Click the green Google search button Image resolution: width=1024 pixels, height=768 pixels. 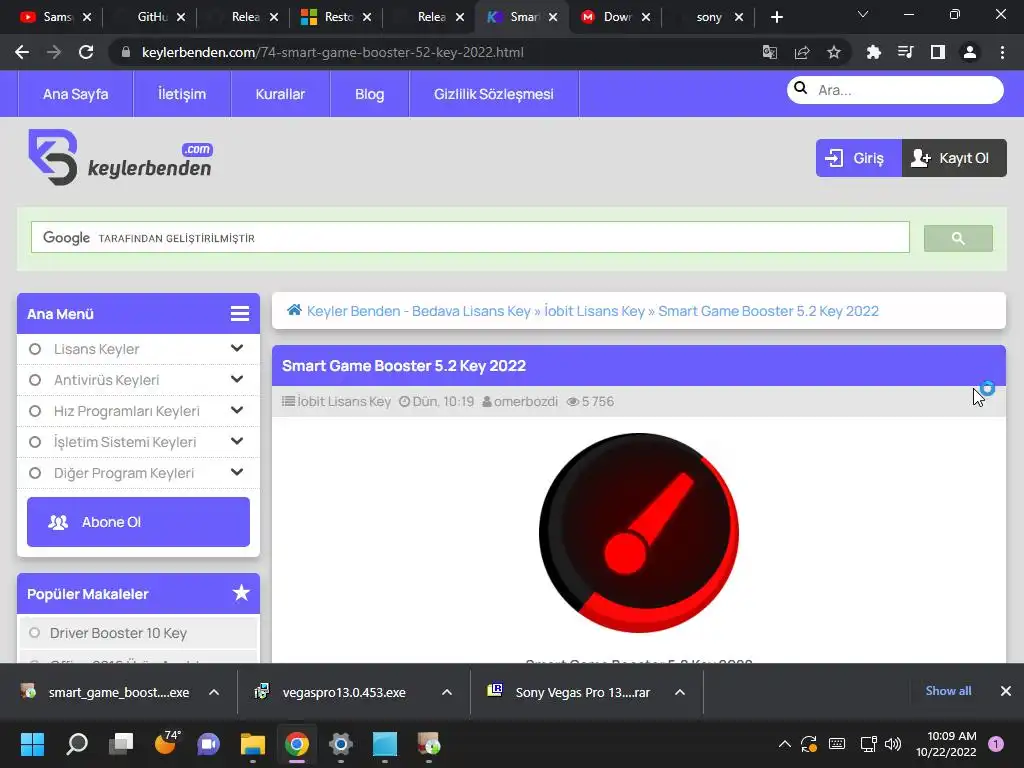[x=958, y=238]
